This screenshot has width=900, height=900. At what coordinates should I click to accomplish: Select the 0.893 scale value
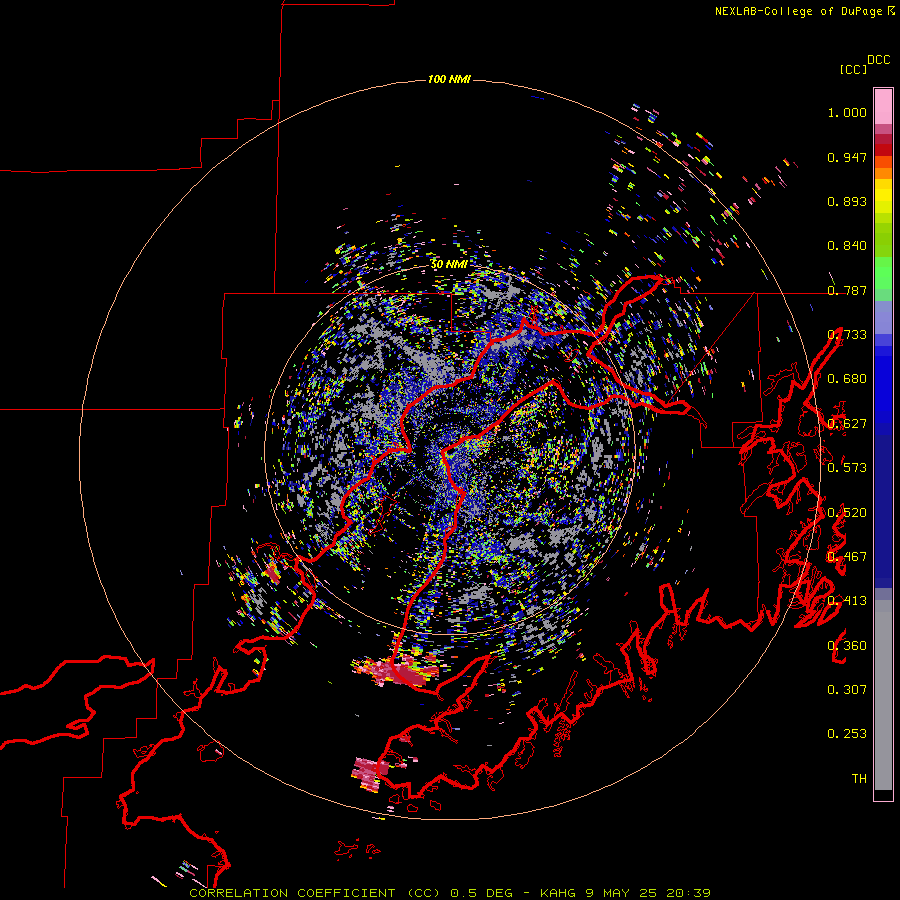tap(847, 201)
